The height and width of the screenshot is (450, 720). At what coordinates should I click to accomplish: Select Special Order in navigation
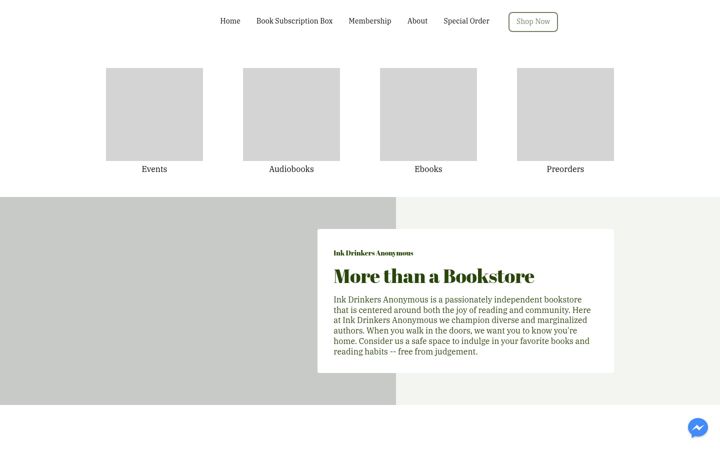(x=466, y=21)
